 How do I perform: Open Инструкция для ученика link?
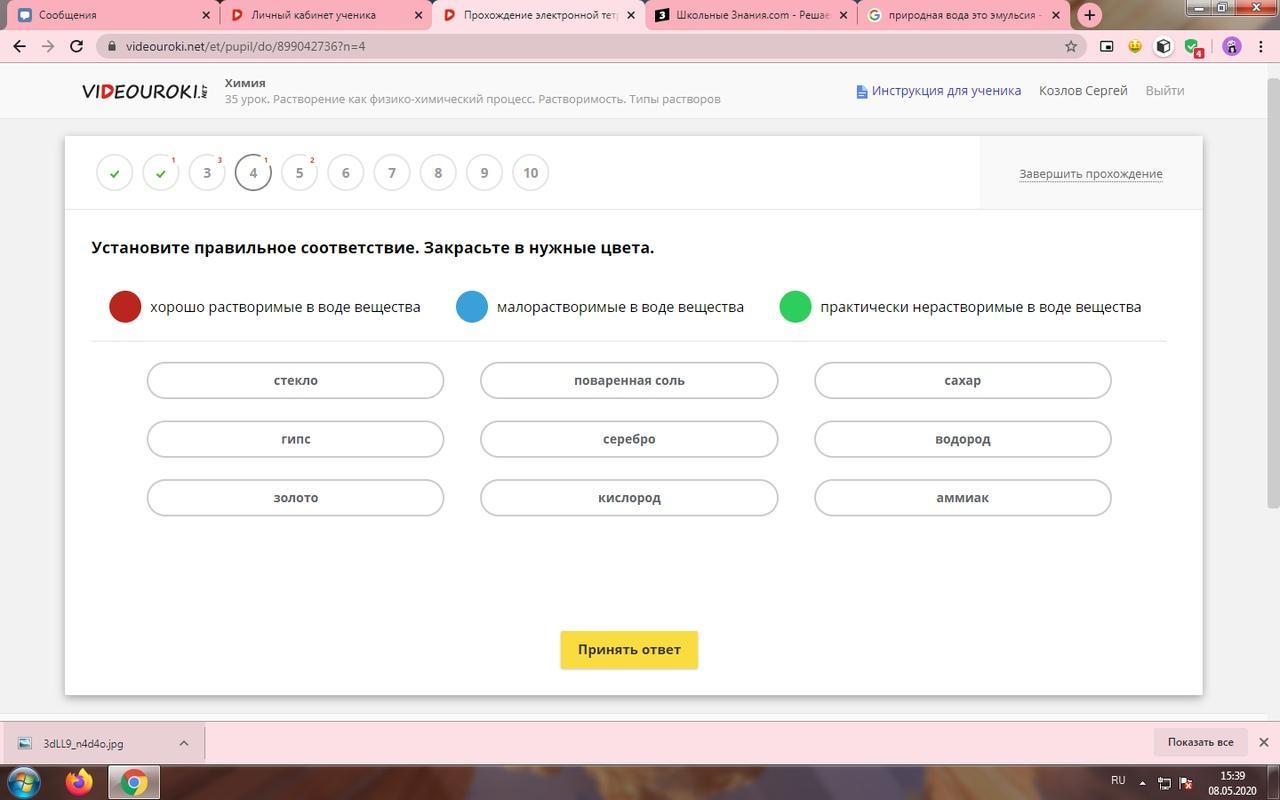[946, 91]
